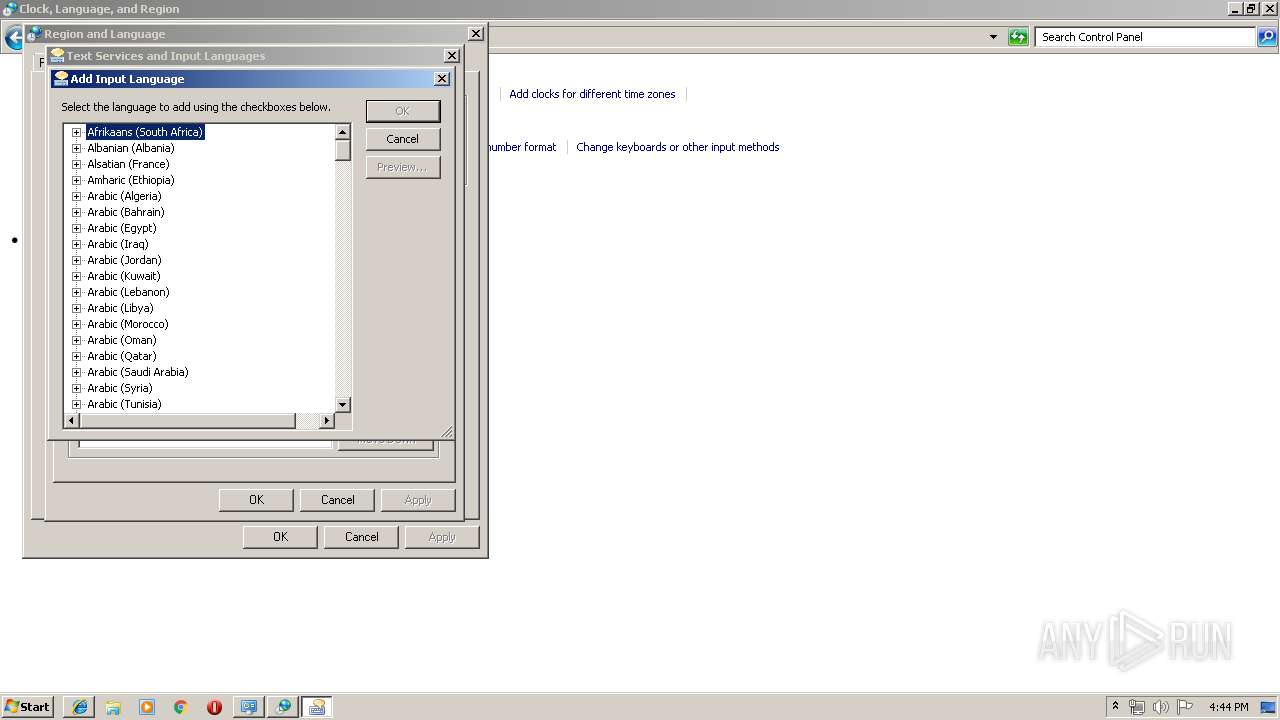This screenshot has height=720, width=1280.
Task: Click Cancel in Text Services and Input Languages
Action: (338, 500)
